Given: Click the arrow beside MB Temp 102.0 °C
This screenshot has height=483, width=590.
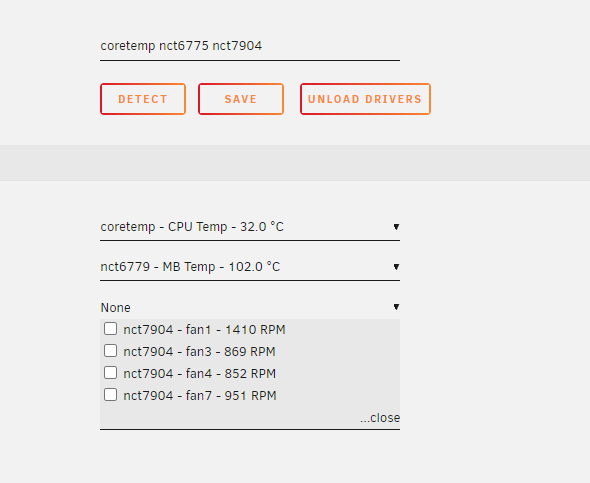Looking at the screenshot, I should [x=396, y=267].
